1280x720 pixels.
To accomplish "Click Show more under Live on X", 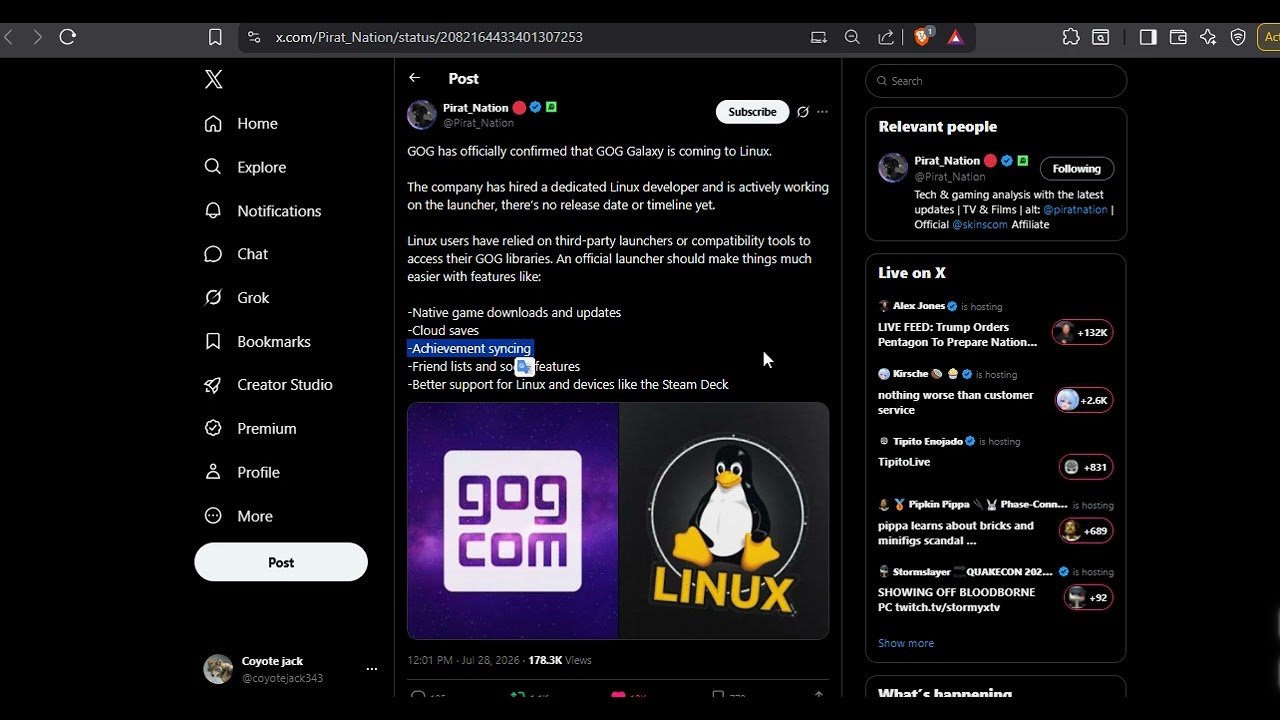I will (x=906, y=643).
